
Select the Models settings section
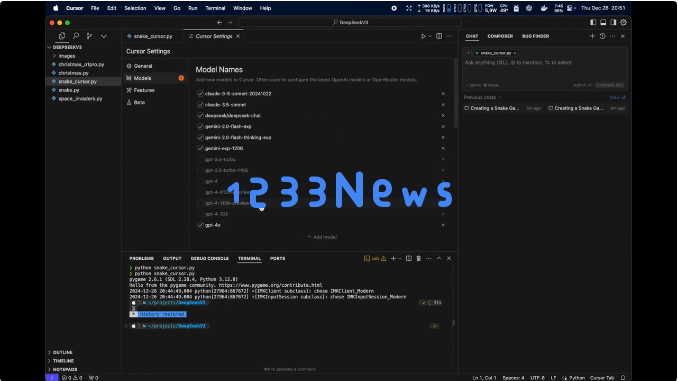point(142,78)
